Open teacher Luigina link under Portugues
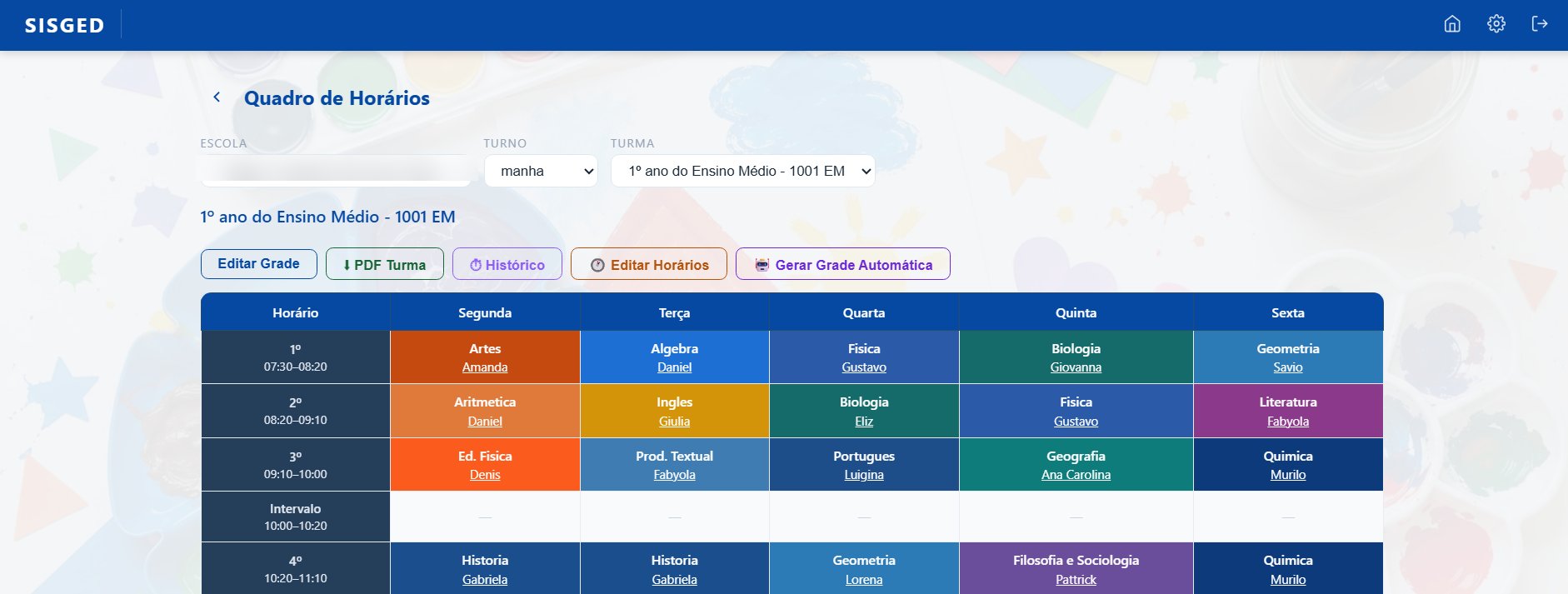 click(x=864, y=475)
